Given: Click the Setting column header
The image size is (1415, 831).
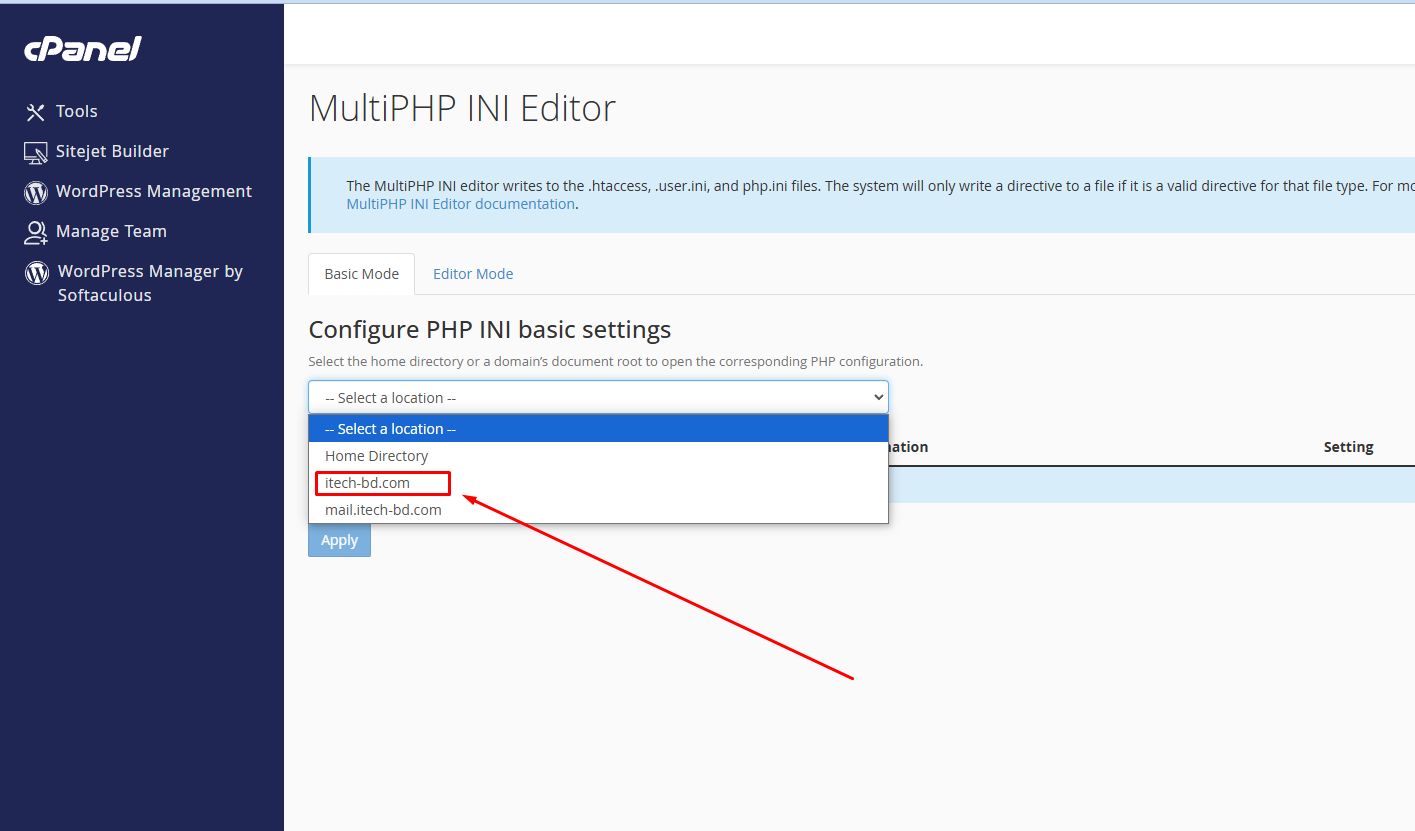Looking at the screenshot, I should [x=1348, y=447].
